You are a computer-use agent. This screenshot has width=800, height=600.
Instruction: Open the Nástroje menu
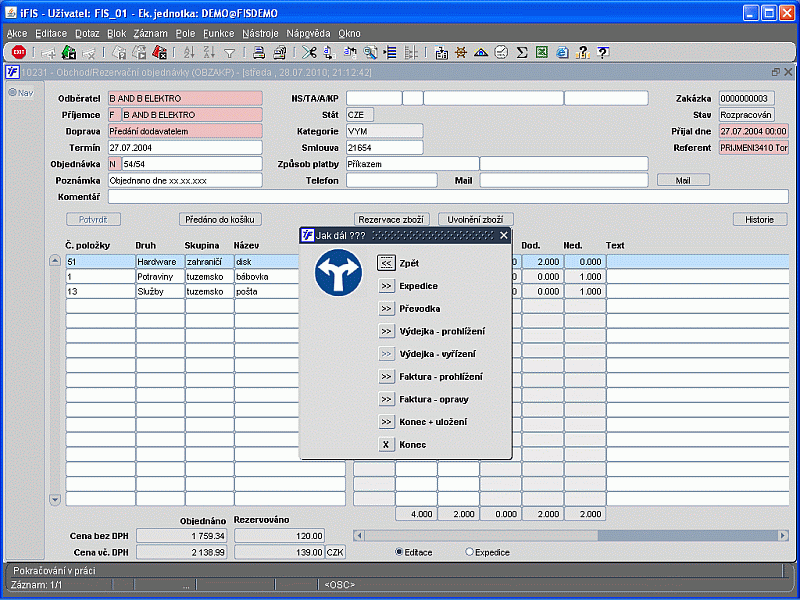point(261,33)
